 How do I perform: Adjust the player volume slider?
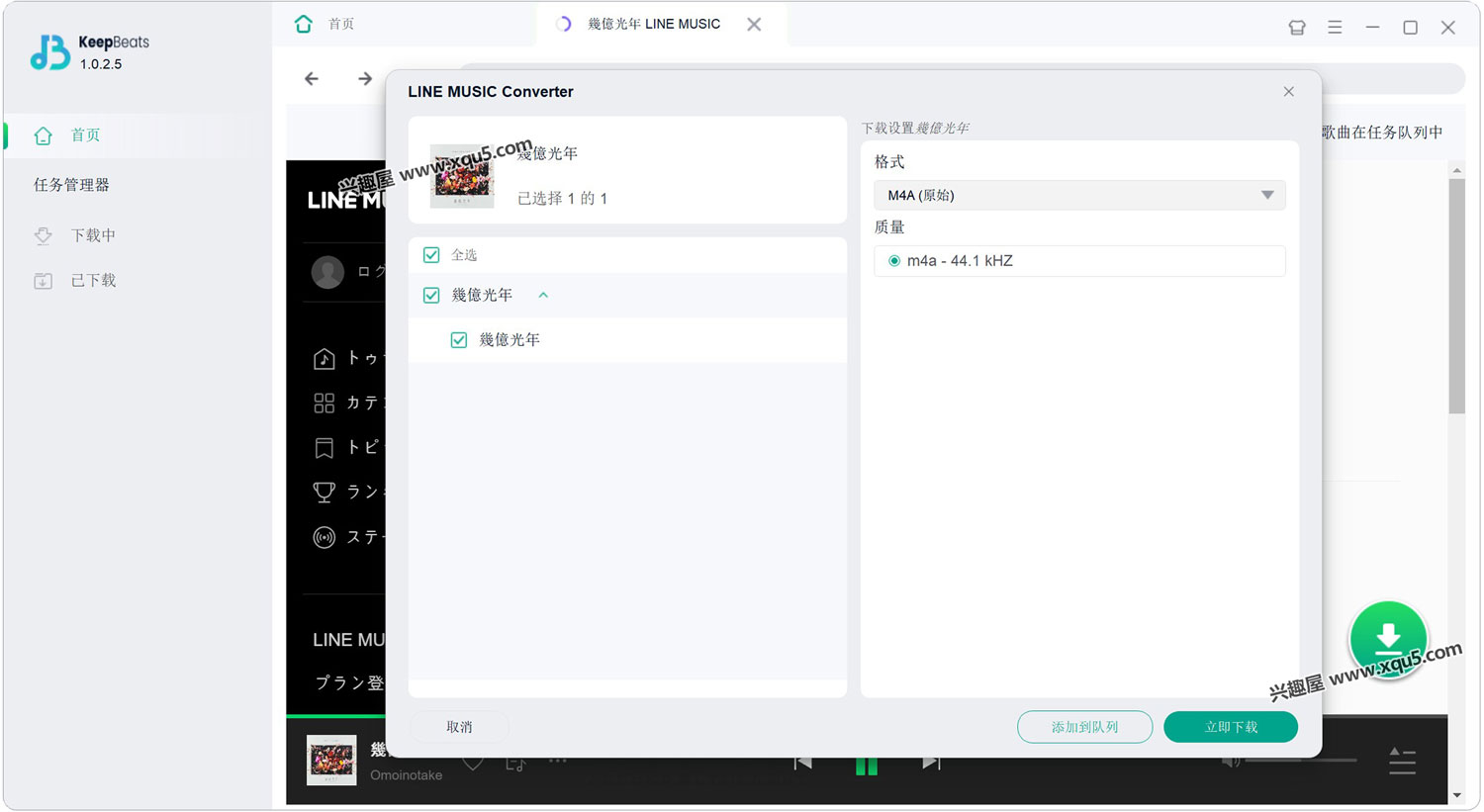[x=1301, y=761]
